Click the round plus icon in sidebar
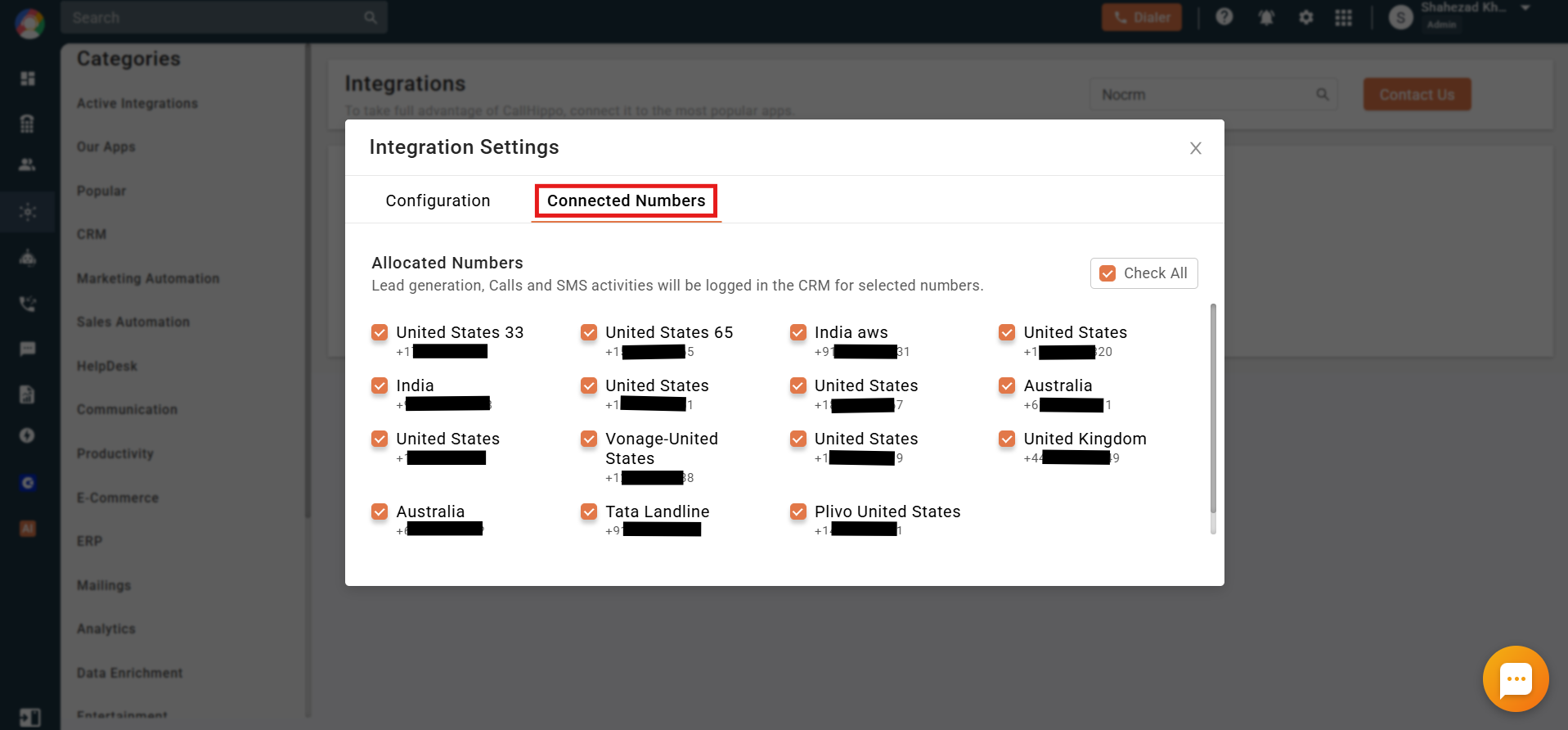This screenshot has width=1568, height=730. click(27, 435)
